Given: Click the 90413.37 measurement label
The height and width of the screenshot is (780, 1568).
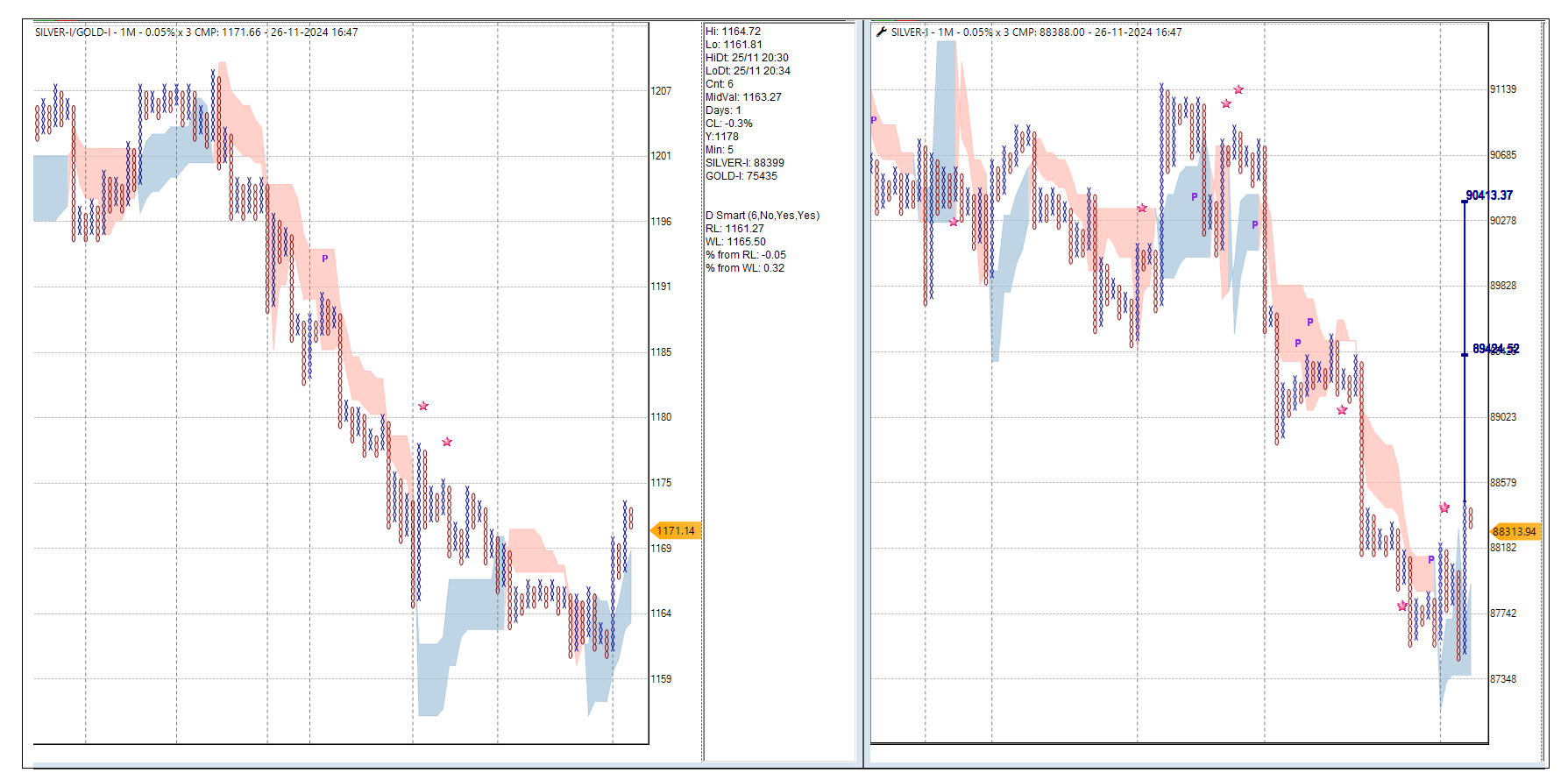Looking at the screenshot, I should (1490, 195).
